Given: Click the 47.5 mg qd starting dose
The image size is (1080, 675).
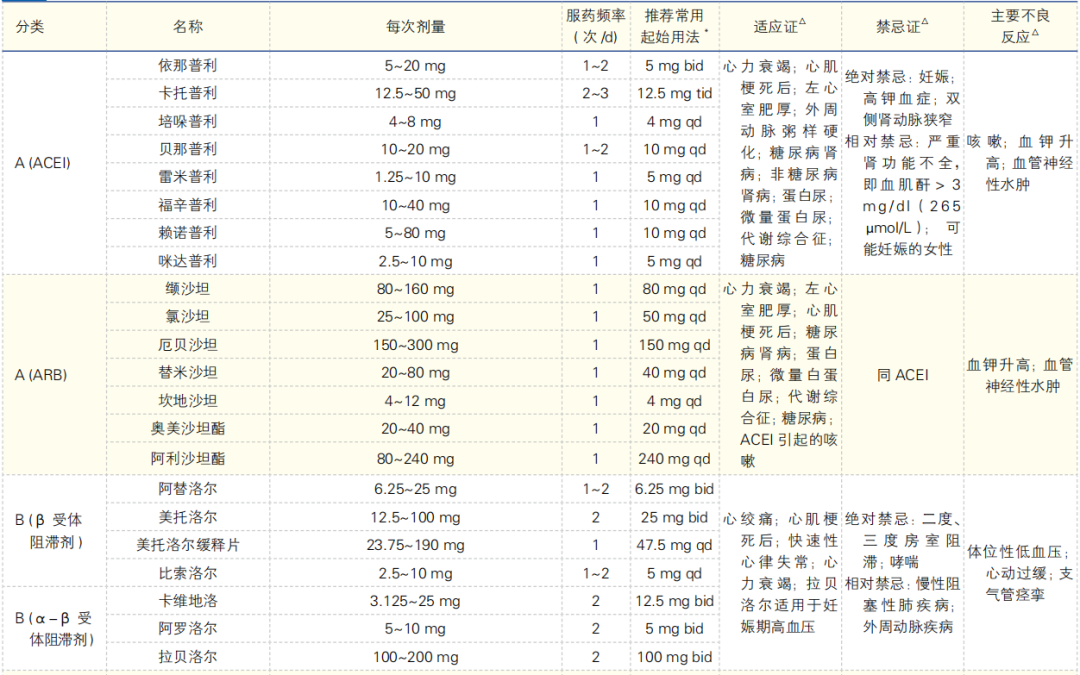Looking at the screenshot, I should 674,545.
